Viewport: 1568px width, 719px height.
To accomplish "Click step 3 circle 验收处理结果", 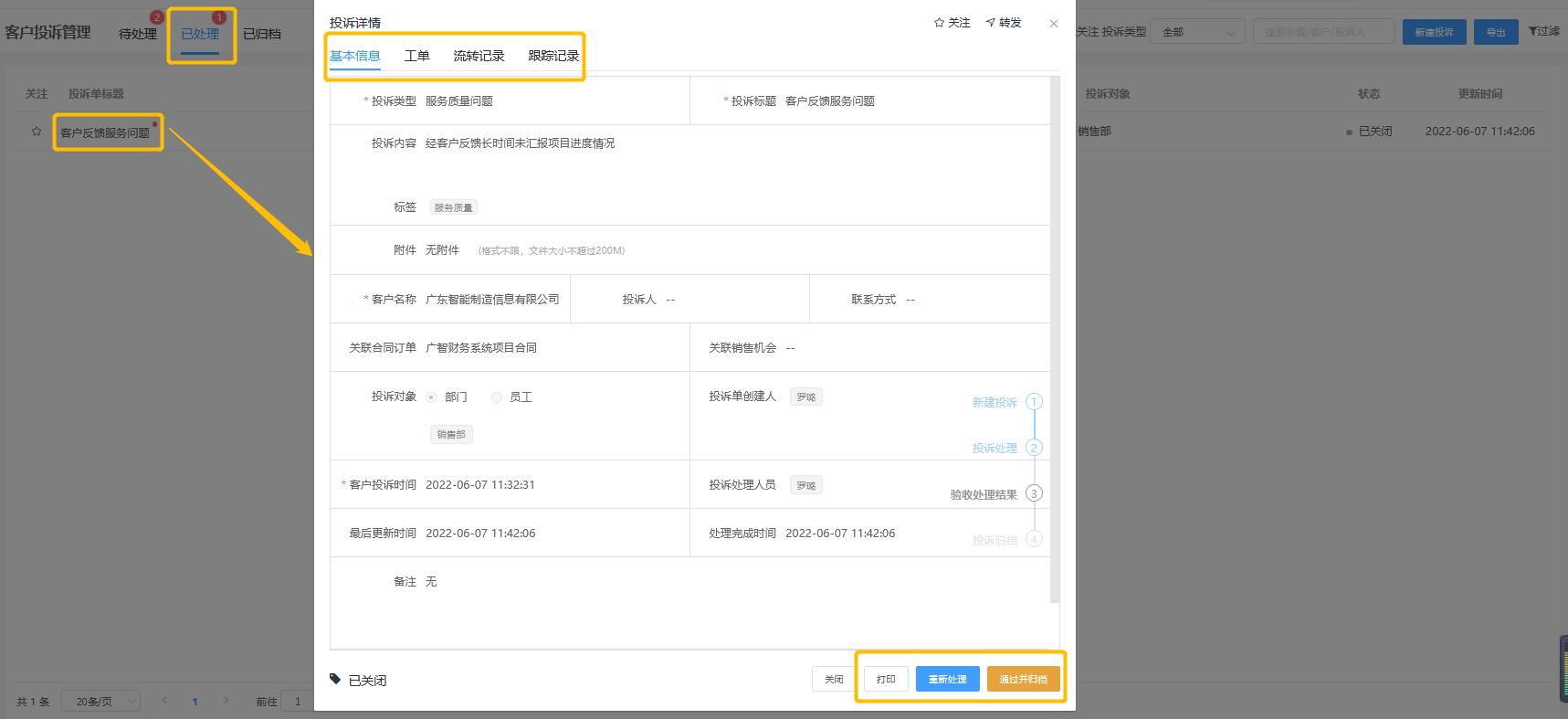I will [x=1034, y=493].
